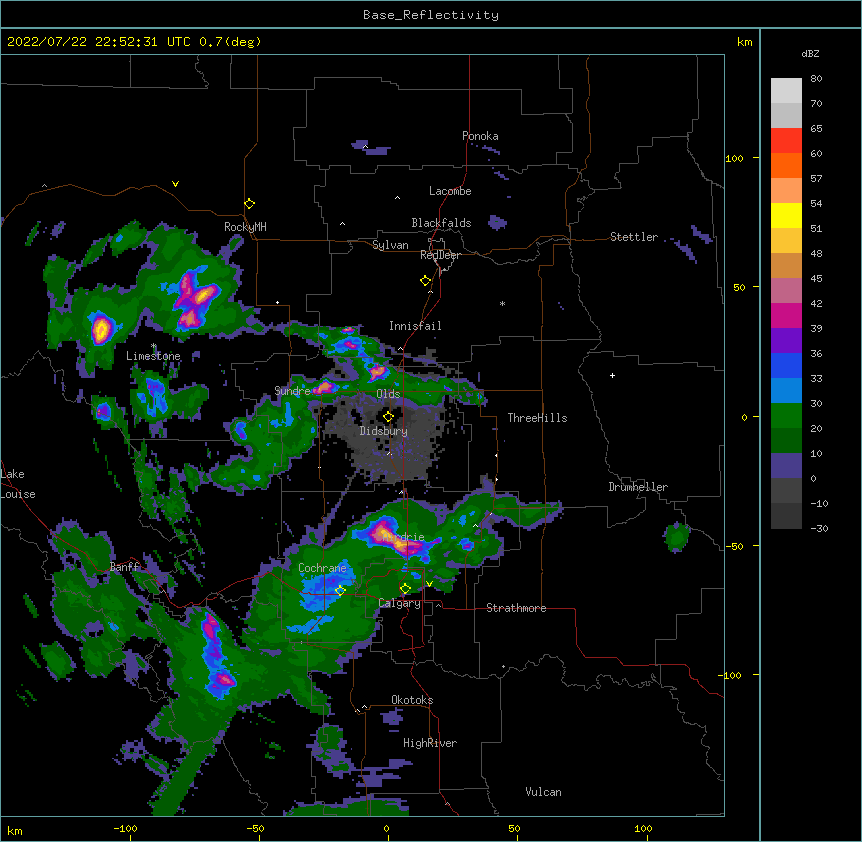Click the dBZ label above the legend
This screenshot has height=842, width=862.
(x=810, y=53)
